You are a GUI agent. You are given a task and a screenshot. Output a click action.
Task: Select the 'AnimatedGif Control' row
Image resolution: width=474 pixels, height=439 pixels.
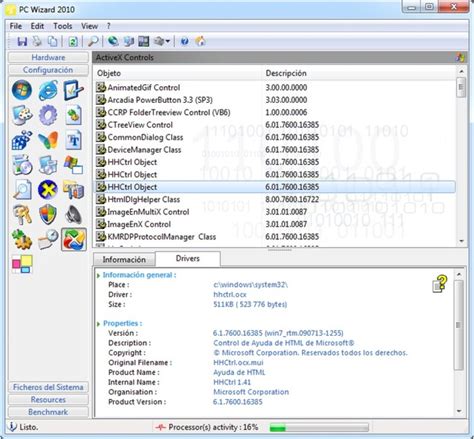(275, 88)
